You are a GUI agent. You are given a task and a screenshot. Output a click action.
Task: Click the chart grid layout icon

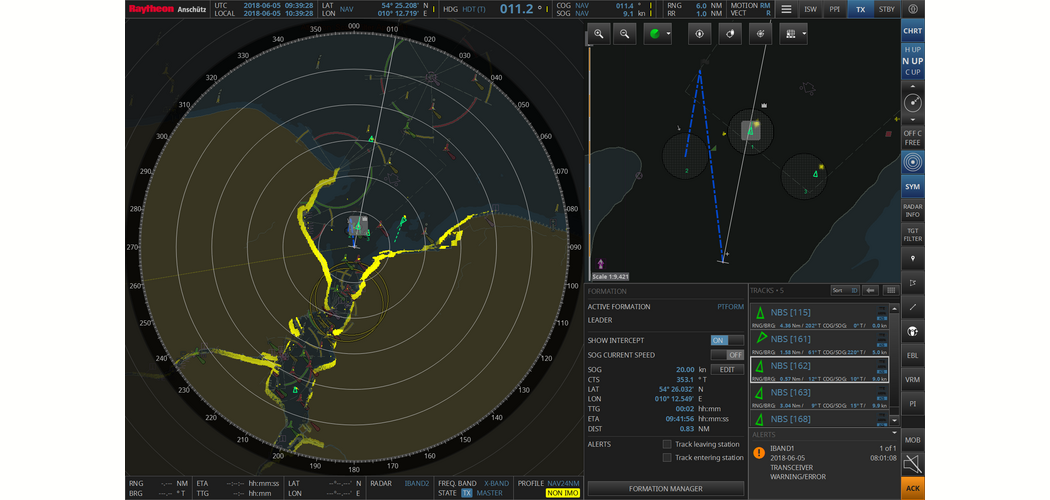(x=790, y=34)
